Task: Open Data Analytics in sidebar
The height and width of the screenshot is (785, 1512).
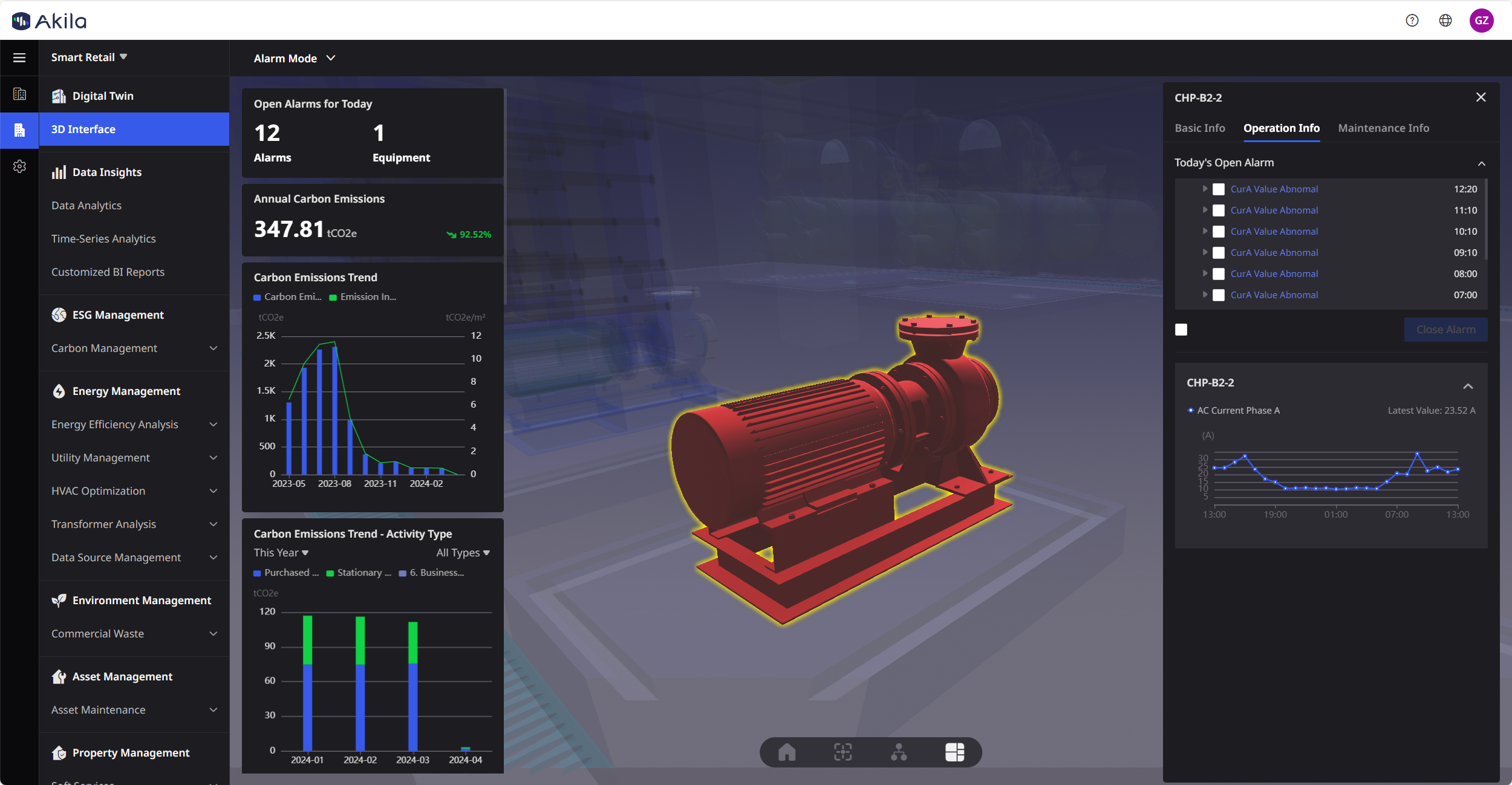Action: pyautogui.click(x=86, y=206)
